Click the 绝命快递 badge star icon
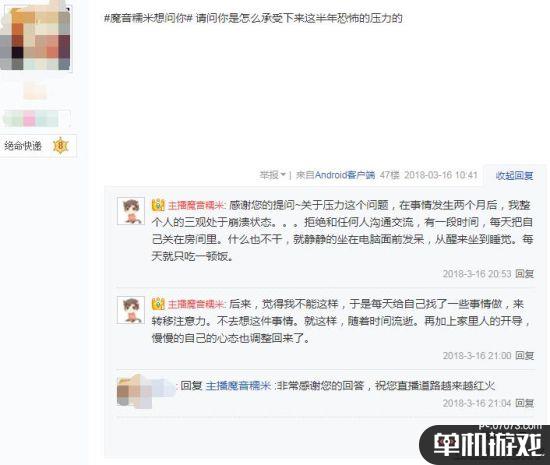Image resolution: width=550 pixels, height=465 pixels. (60, 146)
